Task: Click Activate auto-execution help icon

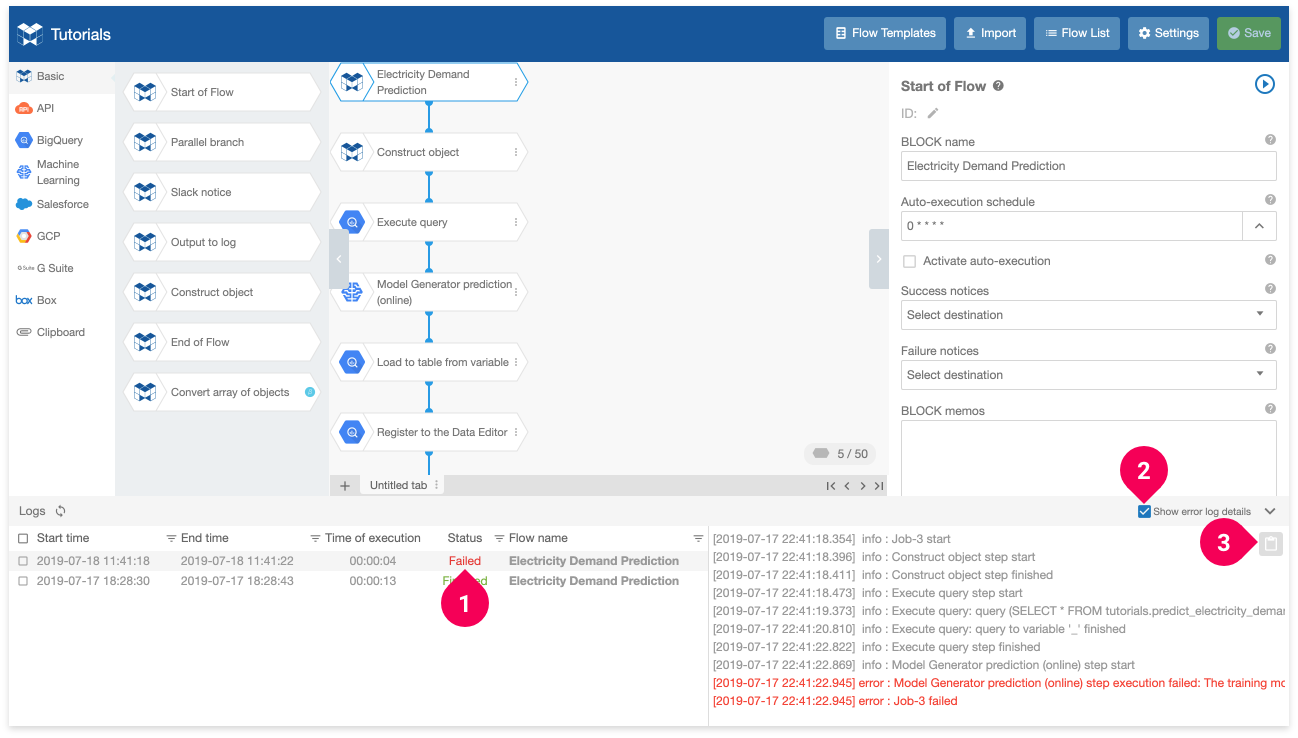Action: click(1270, 260)
